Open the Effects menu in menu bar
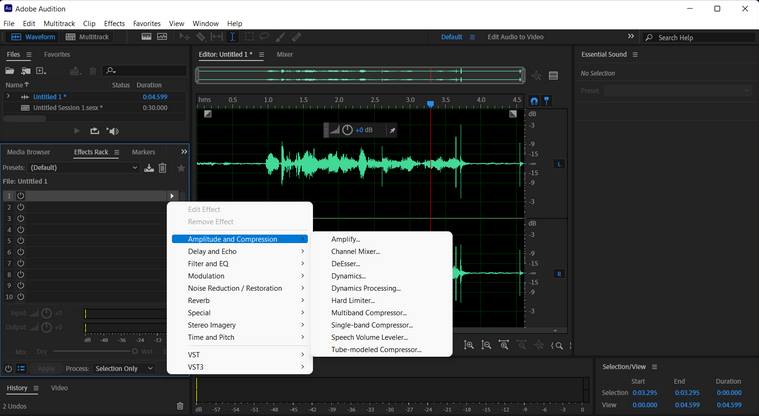Image resolution: width=759 pixels, height=416 pixels. pos(114,23)
